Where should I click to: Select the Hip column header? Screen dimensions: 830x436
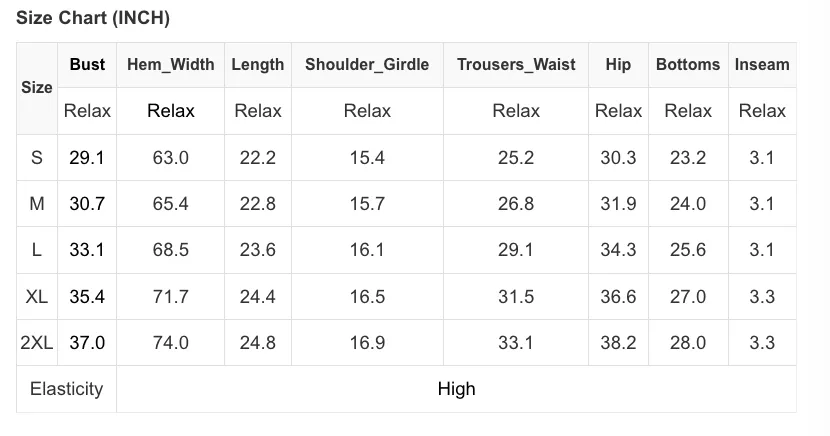(618, 65)
